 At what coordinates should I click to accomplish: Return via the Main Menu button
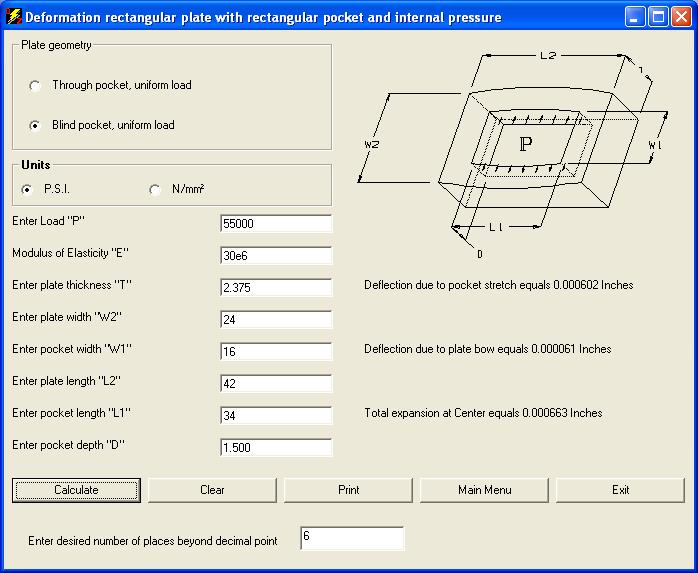[x=484, y=490]
